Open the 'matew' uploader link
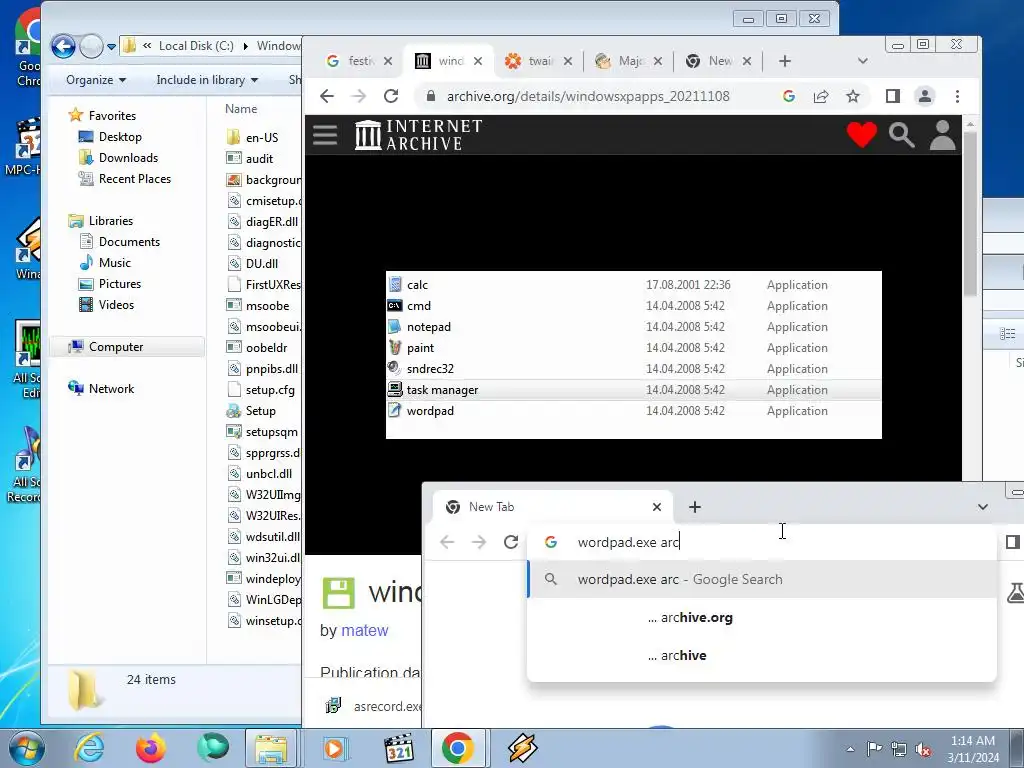1024x768 pixels. pos(364,630)
